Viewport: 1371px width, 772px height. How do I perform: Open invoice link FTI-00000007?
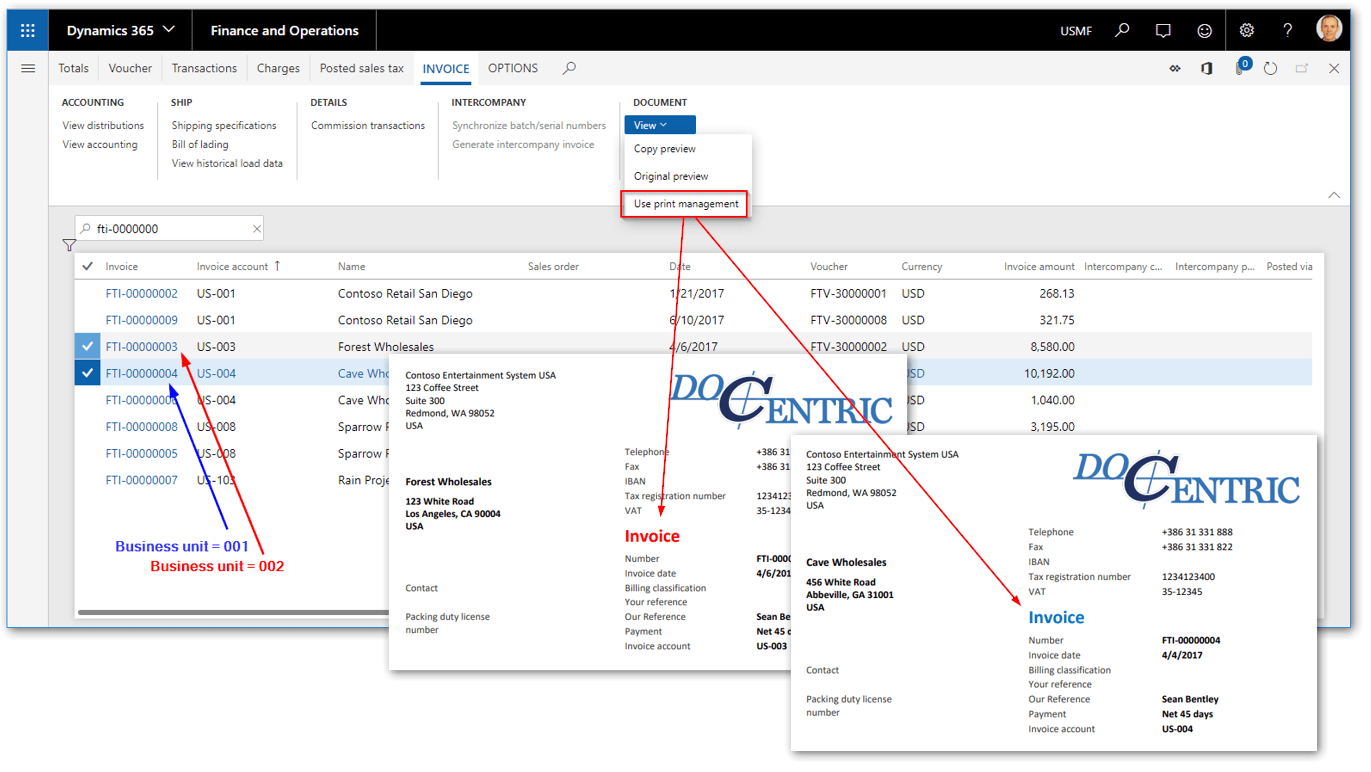point(142,480)
